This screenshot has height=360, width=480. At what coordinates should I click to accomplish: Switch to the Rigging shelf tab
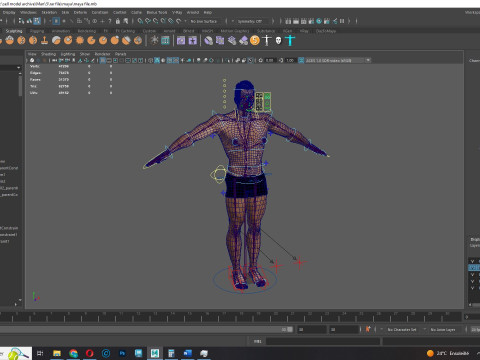tap(37, 31)
